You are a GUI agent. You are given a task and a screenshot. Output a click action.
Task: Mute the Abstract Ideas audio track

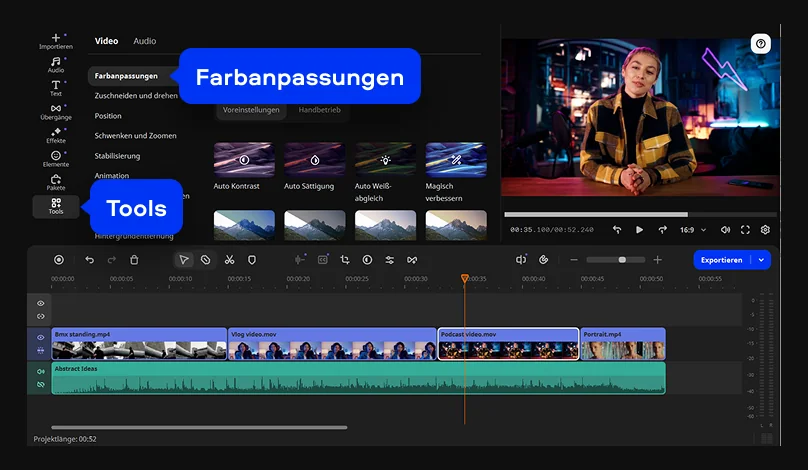tap(41, 371)
